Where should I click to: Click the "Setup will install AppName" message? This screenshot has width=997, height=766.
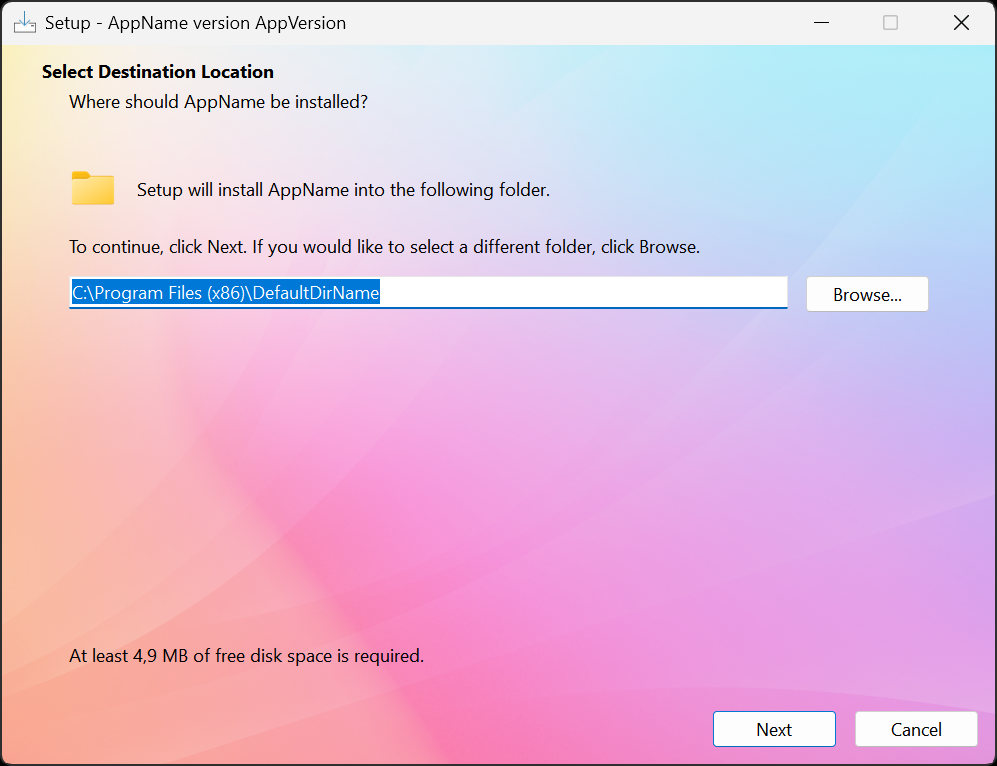(343, 190)
